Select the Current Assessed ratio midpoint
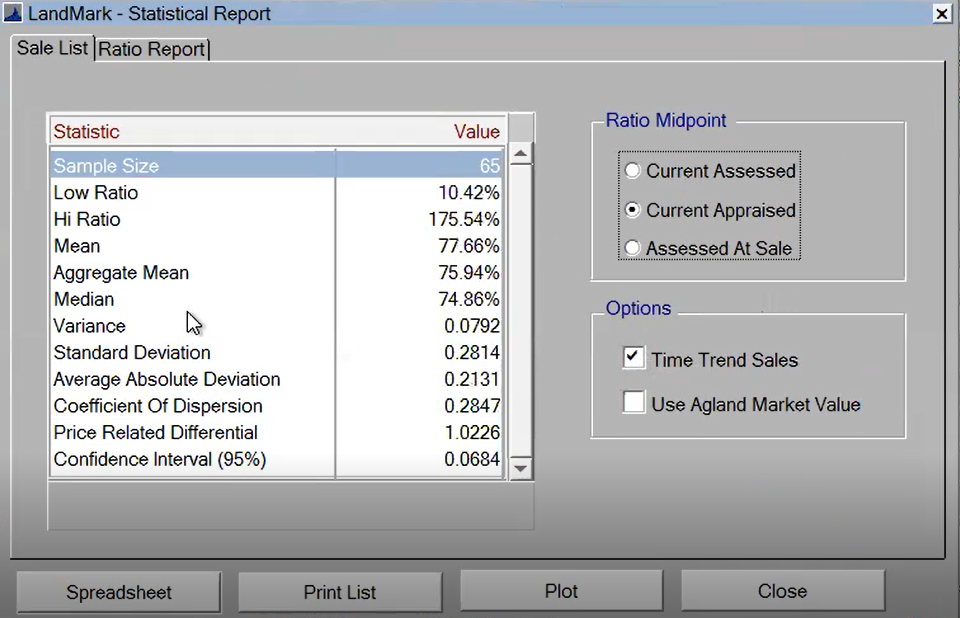The width and height of the screenshot is (960, 618). (x=632, y=171)
